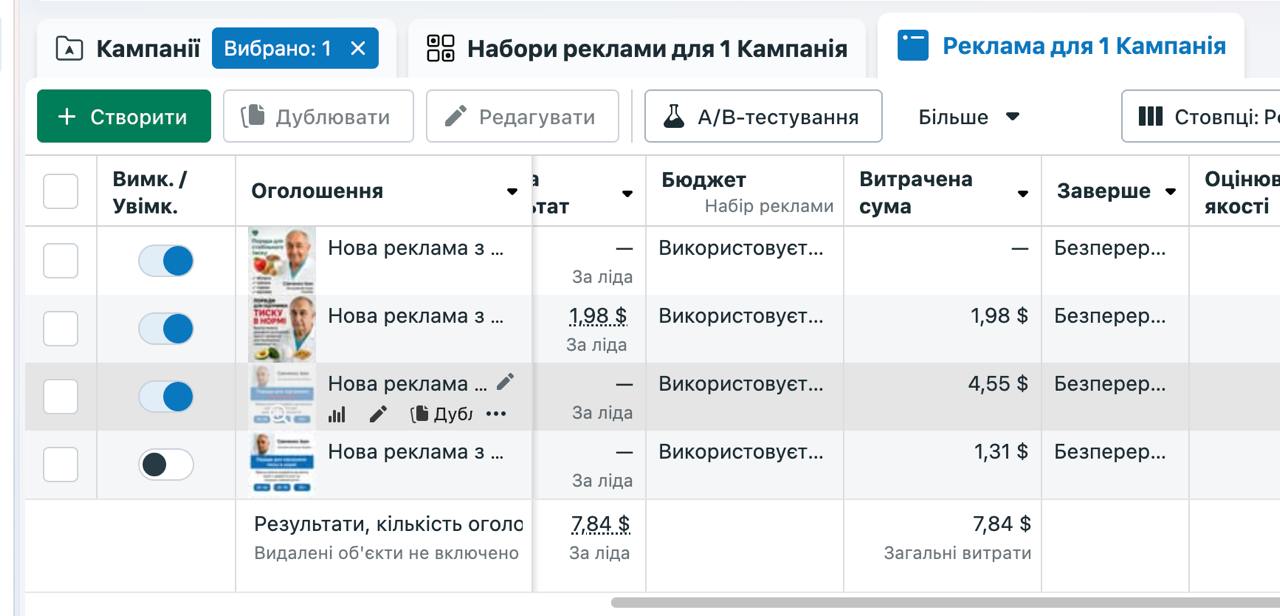Open the results column header dropdown arrow
Image resolution: width=1280 pixels, height=616 pixels.
(x=627, y=193)
